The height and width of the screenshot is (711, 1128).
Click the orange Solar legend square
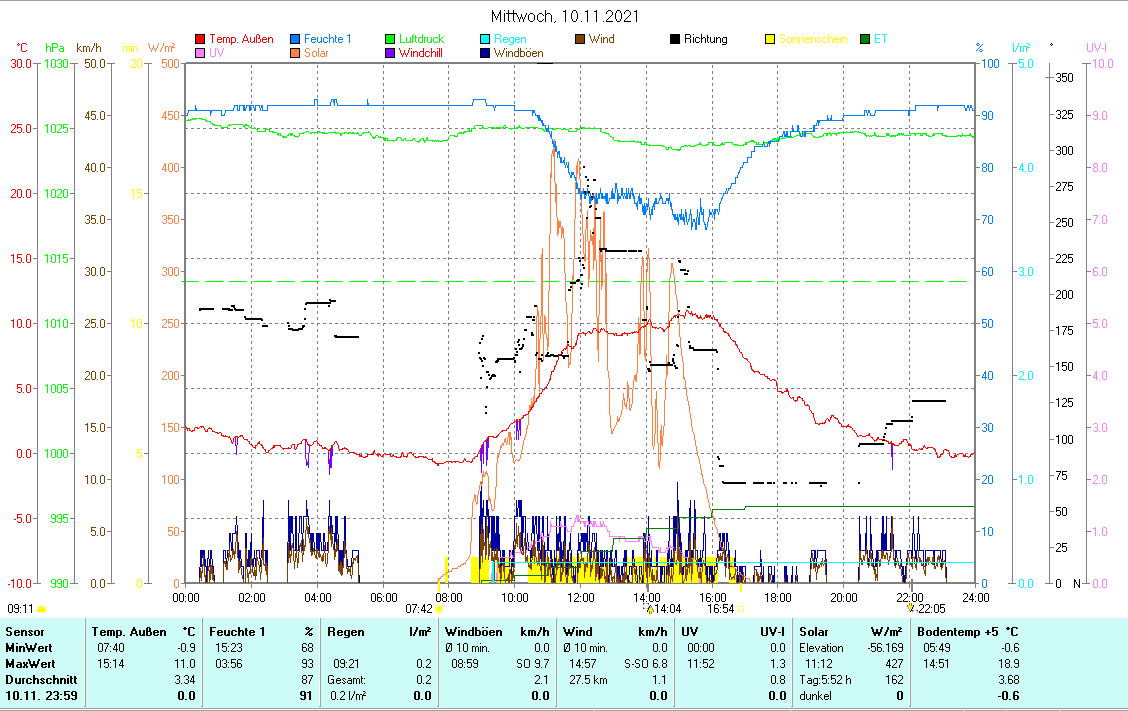click(x=295, y=53)
